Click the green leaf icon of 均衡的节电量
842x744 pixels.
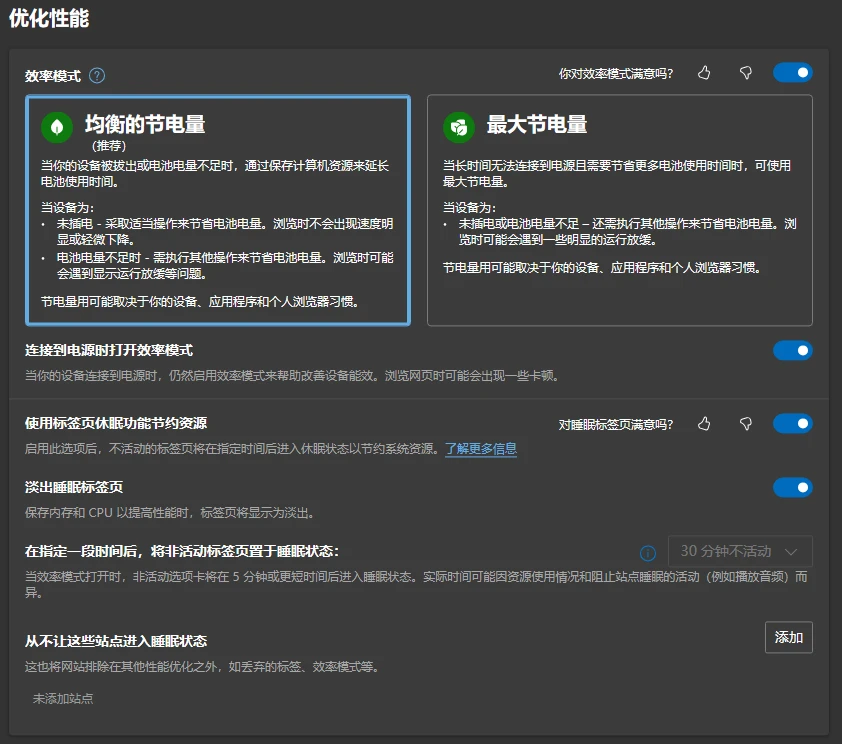pos(57,127)
